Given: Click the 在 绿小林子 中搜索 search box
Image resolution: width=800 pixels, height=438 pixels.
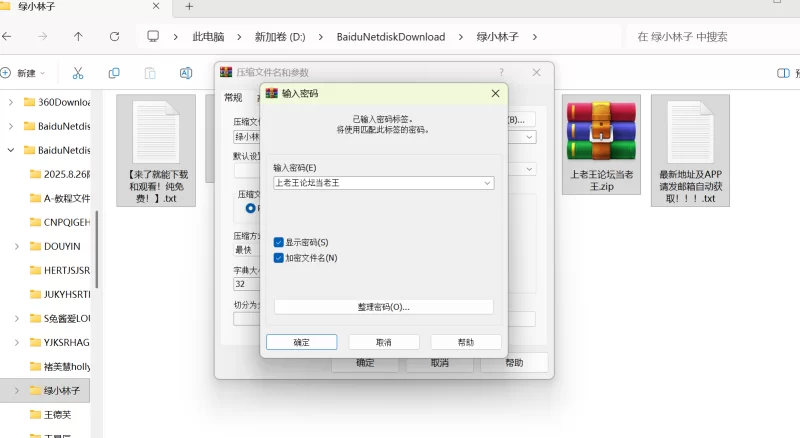Looking at the screenshot, I should pos(710,37).
